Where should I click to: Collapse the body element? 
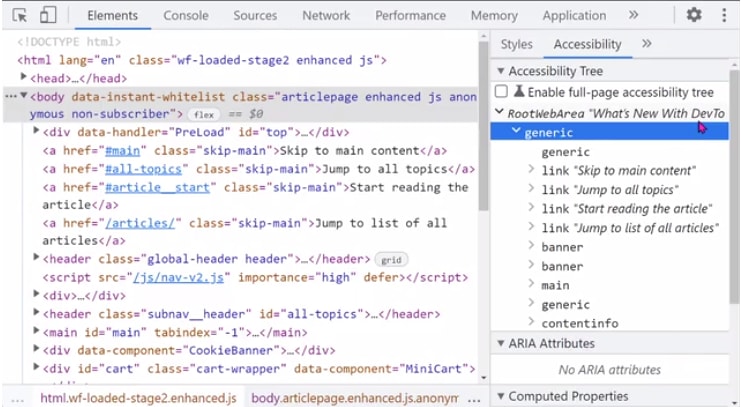point(23,95)
